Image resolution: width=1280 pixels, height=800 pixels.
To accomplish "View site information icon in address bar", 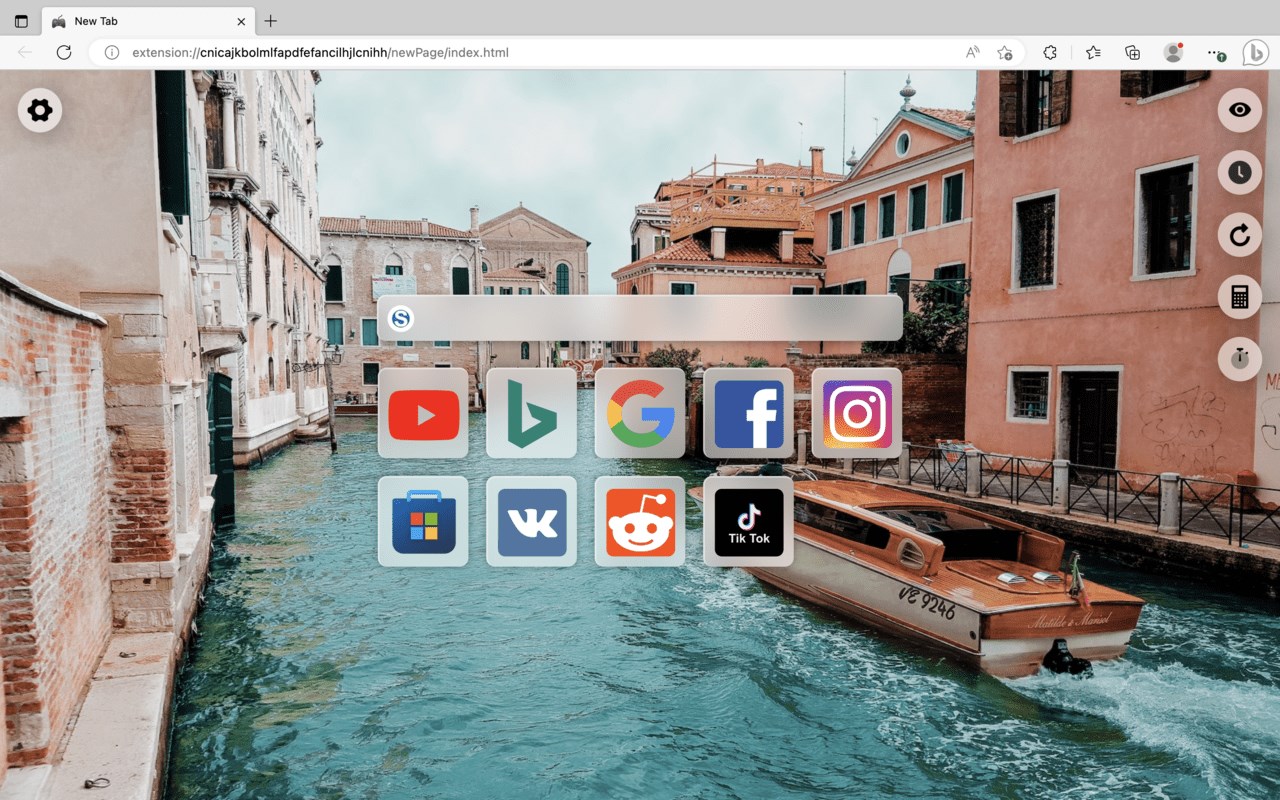I will (112, 52).
